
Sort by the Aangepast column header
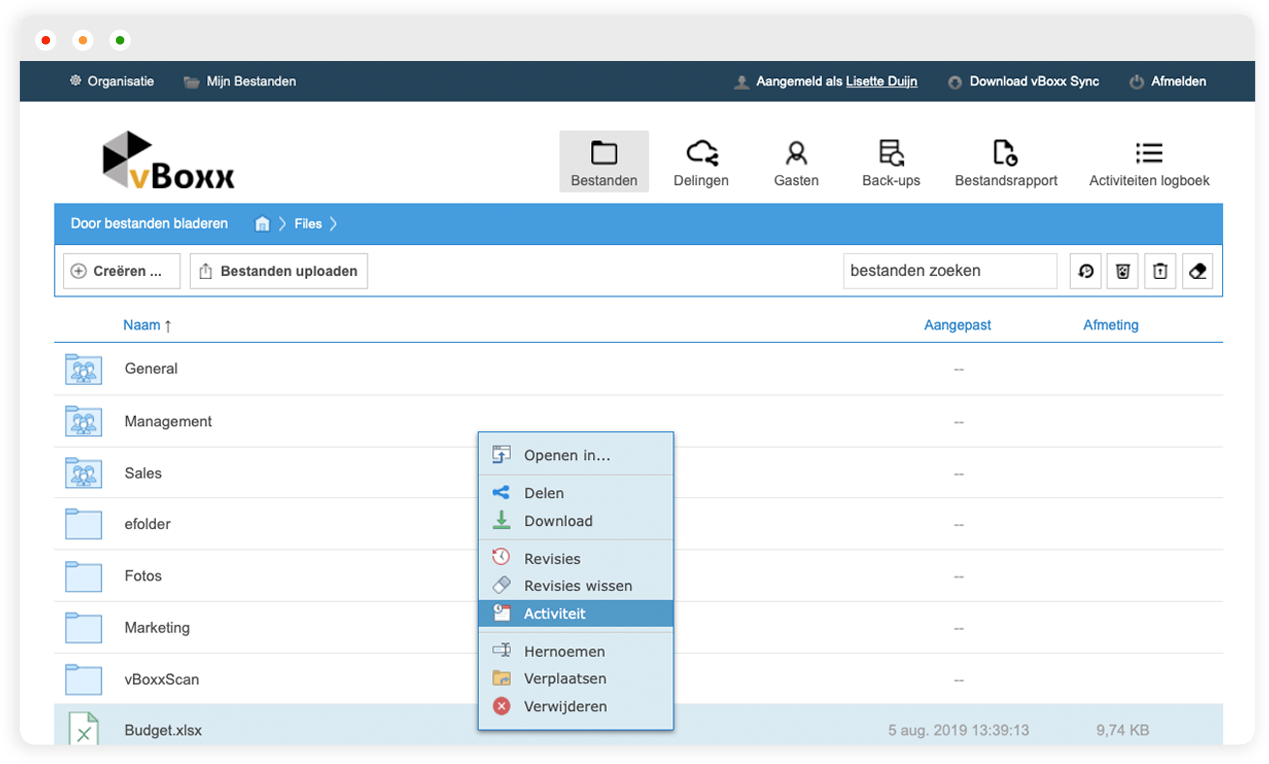pyautogui.click(x=958, y=325)
